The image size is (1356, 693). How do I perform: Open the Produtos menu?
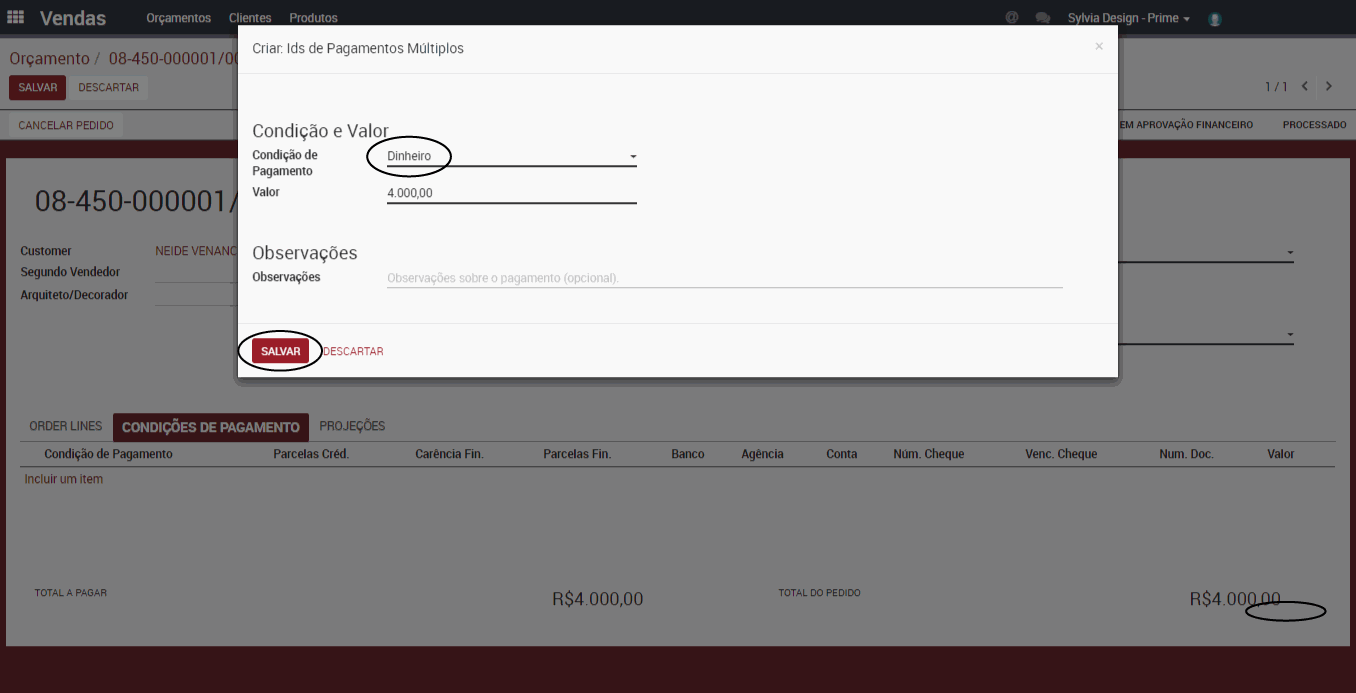(313, 18)
